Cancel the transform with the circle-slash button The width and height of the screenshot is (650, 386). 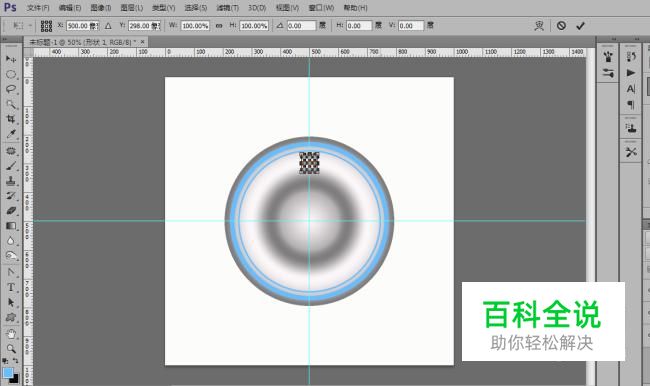tap(561, 26)
